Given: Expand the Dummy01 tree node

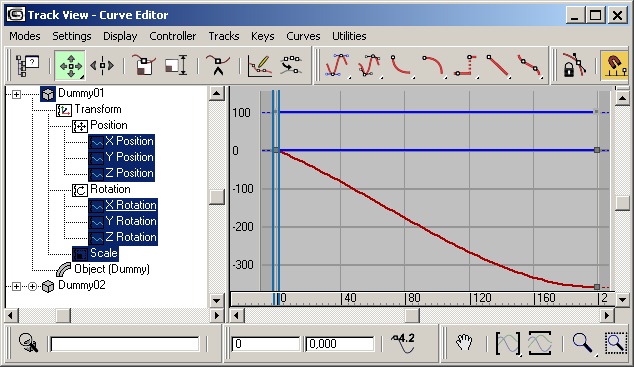Looking at the screenshot, I should [16, 94].
